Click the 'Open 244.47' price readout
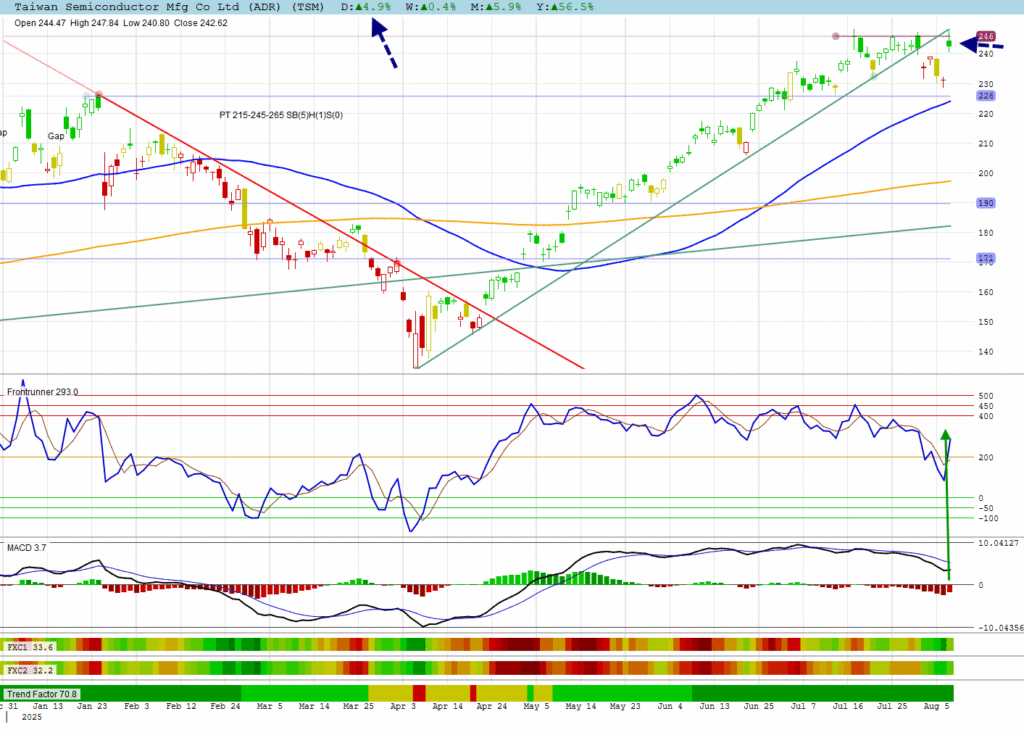This screenshot has height=735, width=1024. click(40, 23)
